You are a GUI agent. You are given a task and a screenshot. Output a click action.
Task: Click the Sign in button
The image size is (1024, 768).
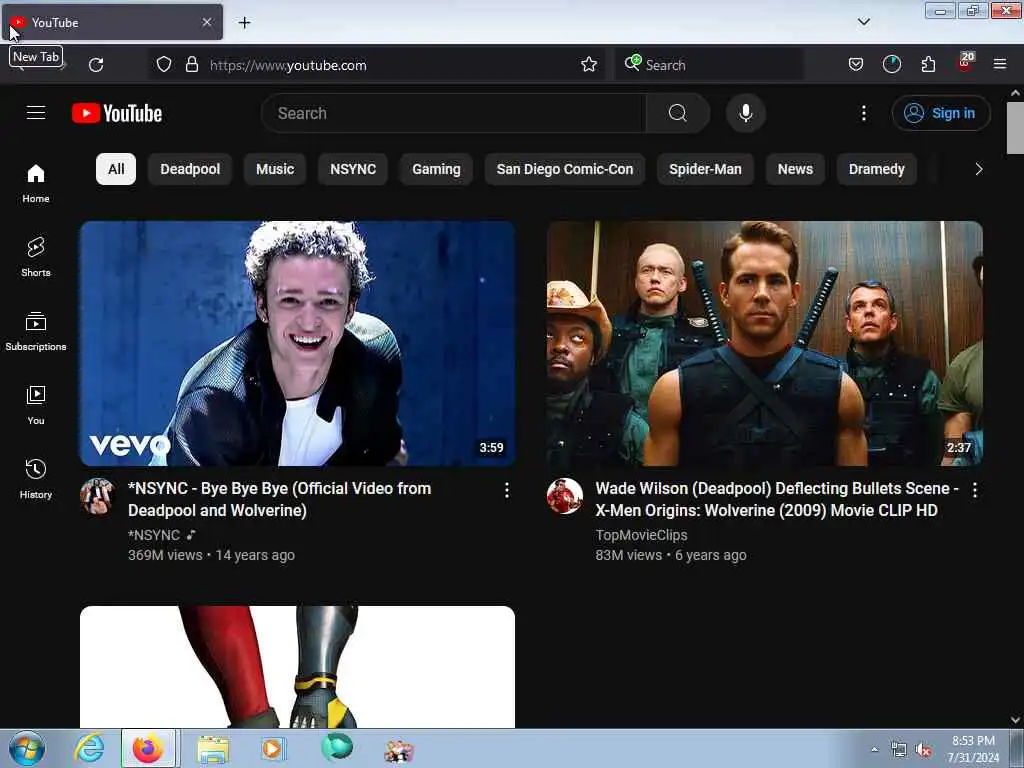[x=941, y=113]
